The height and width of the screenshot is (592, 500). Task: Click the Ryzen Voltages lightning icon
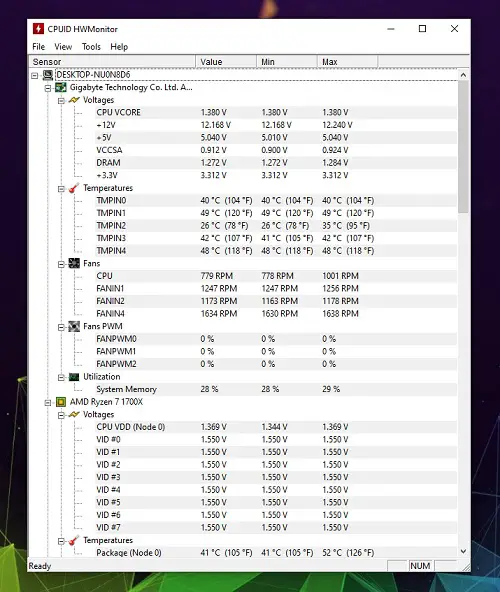point(74,415)
